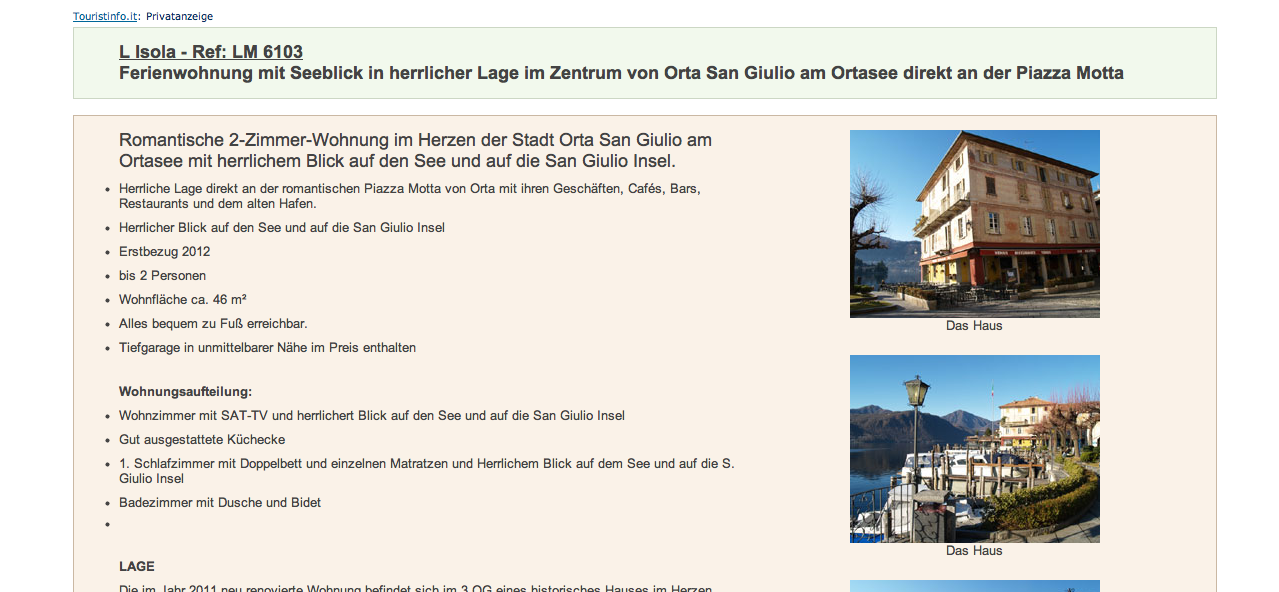Click the 'Erstbezug 2012' list item
Screen dimensions: 1279x592
[164, 252]
